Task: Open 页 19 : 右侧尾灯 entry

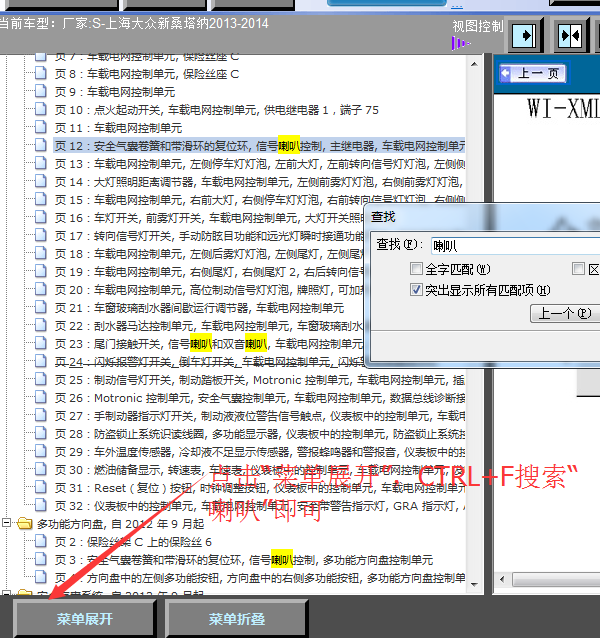Action: coord(209,272)
